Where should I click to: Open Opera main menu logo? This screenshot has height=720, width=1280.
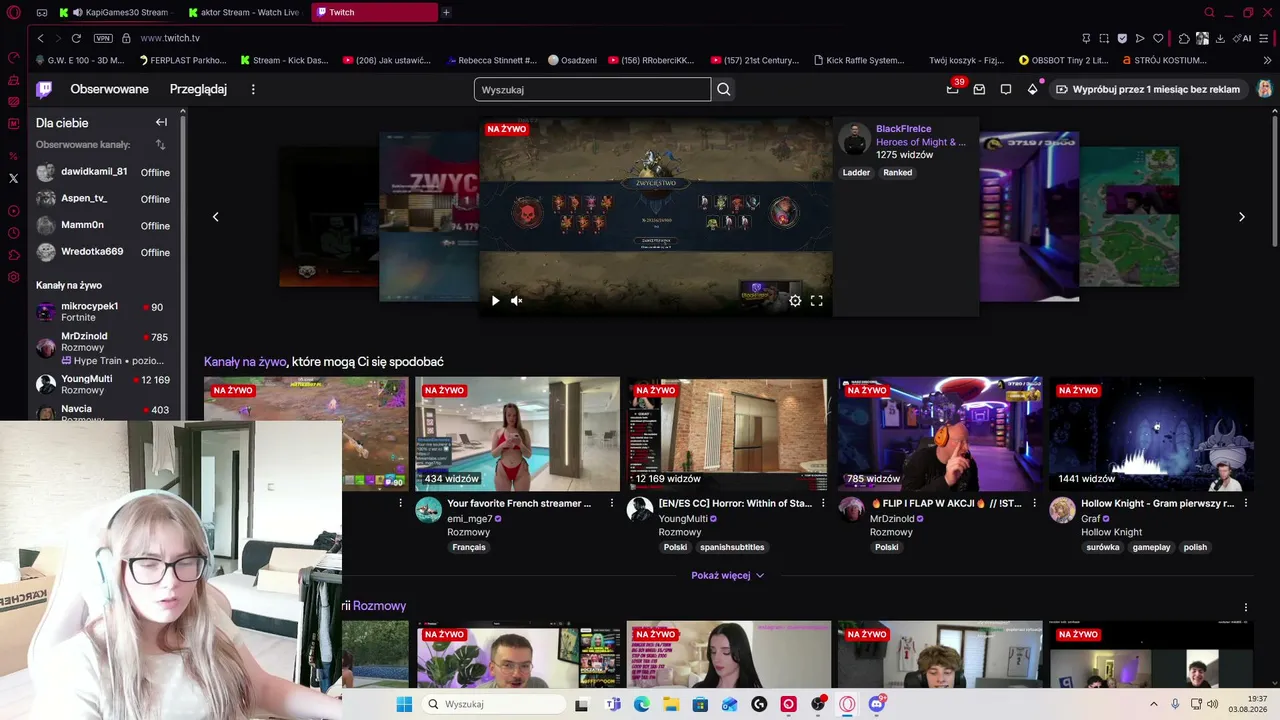13,13
